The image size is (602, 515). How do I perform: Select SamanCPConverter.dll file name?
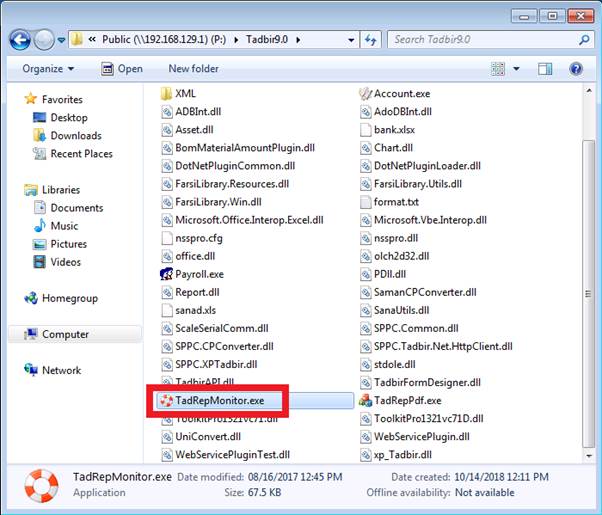[425, 292]
